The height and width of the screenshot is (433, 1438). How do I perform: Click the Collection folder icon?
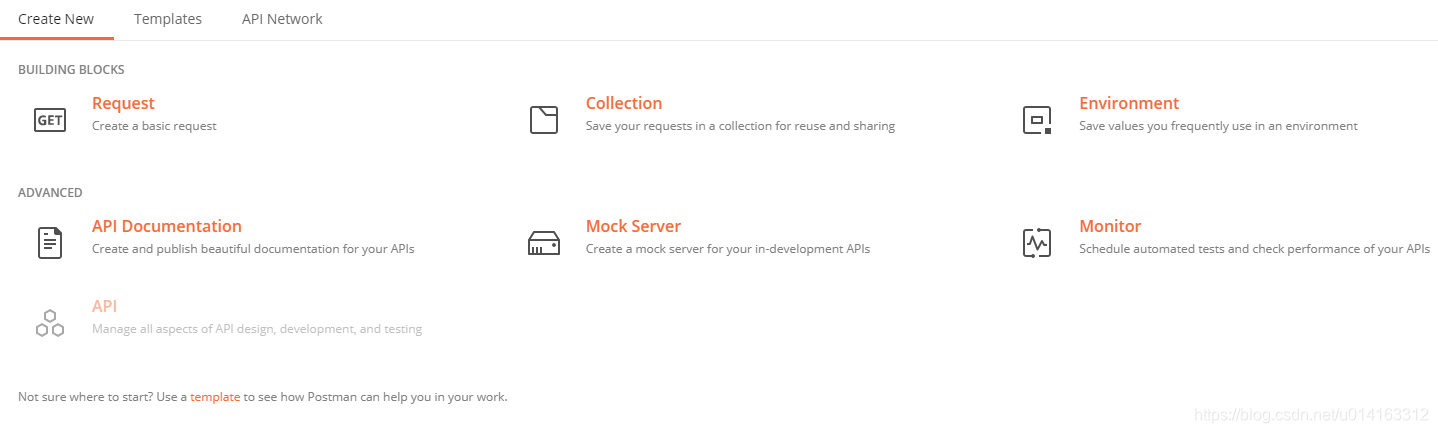pyautogui.click(x=543, y=120)
